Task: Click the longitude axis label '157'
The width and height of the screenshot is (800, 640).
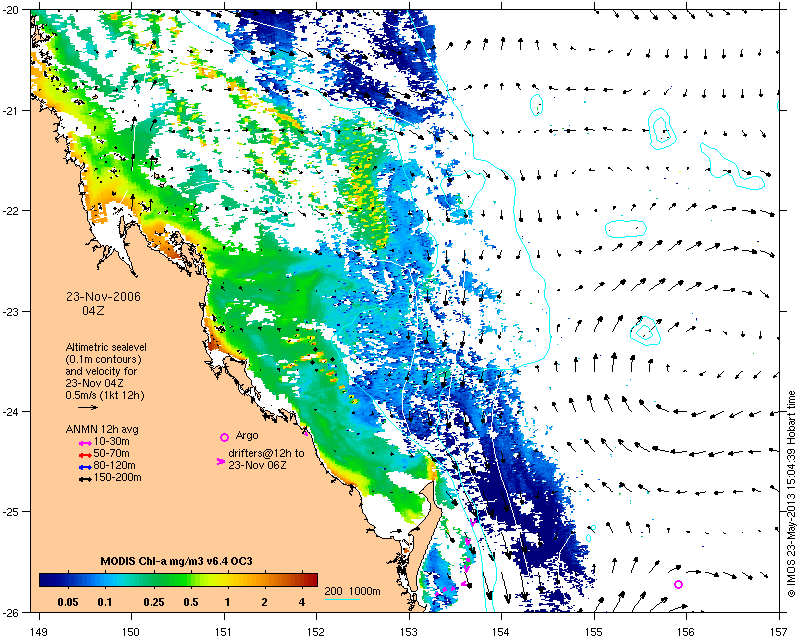Action: (x=780, y=632)
